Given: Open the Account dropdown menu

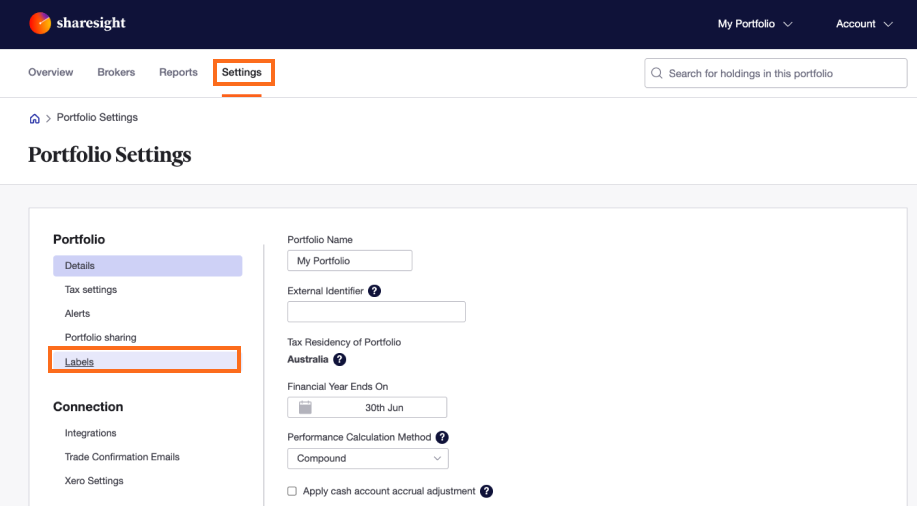Looking at the screenshot, I should point(864,24).
